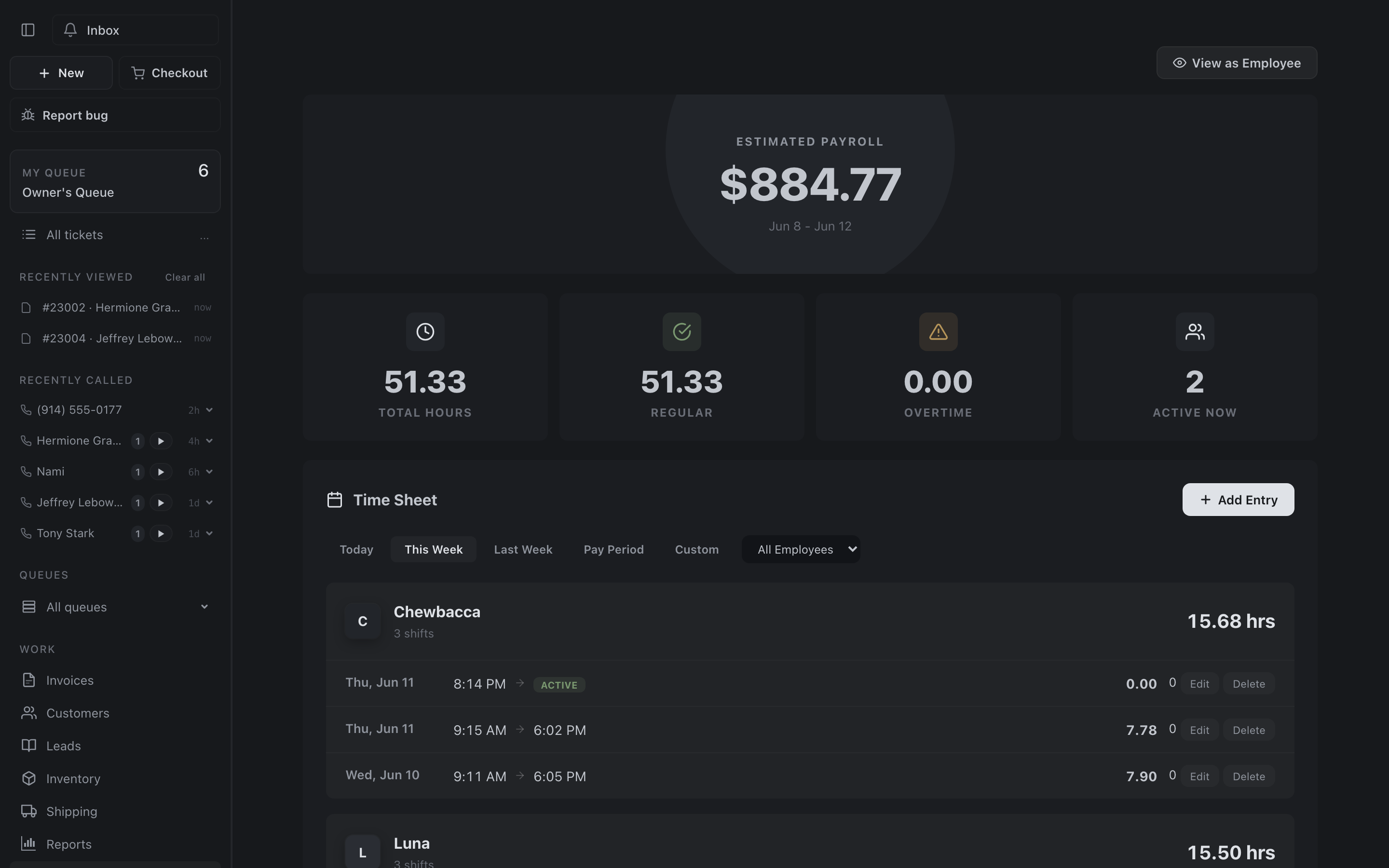The height and width of the screenshot is (868, 1389).
Task: Click the Chewbacca avatar C
Action: (362, 621)
